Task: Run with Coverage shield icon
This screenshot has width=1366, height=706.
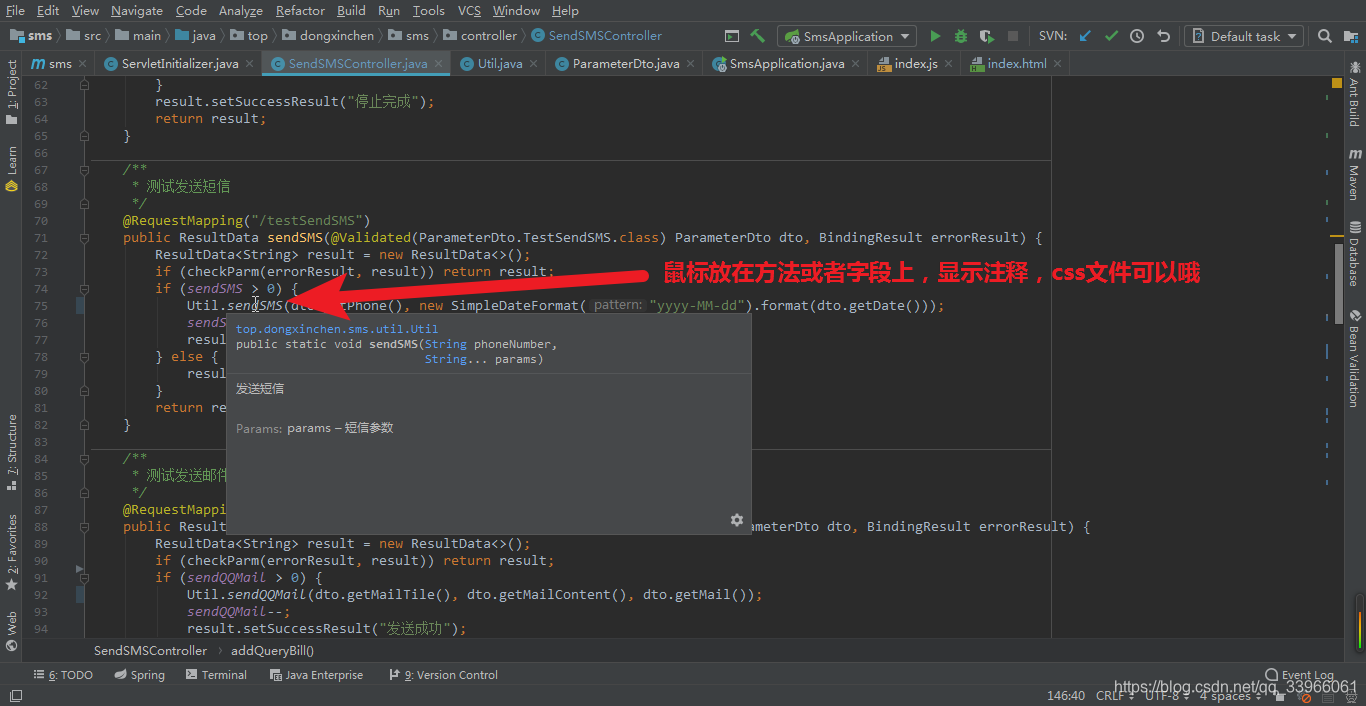Action: tap(987, 36)
